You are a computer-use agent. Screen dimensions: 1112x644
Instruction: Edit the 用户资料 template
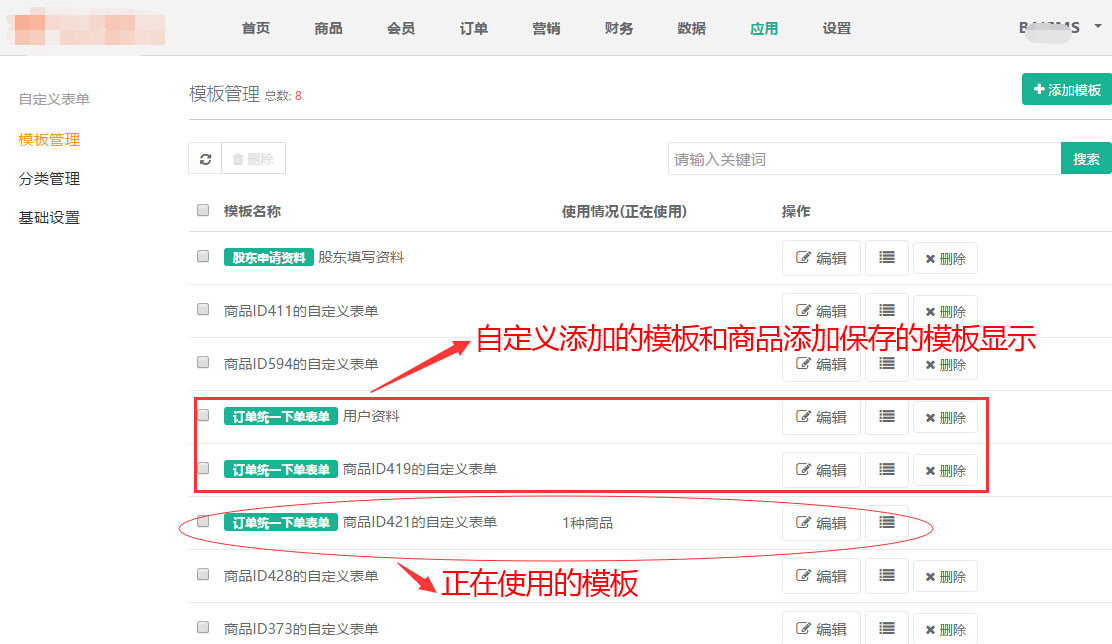[x=821, y=417]
